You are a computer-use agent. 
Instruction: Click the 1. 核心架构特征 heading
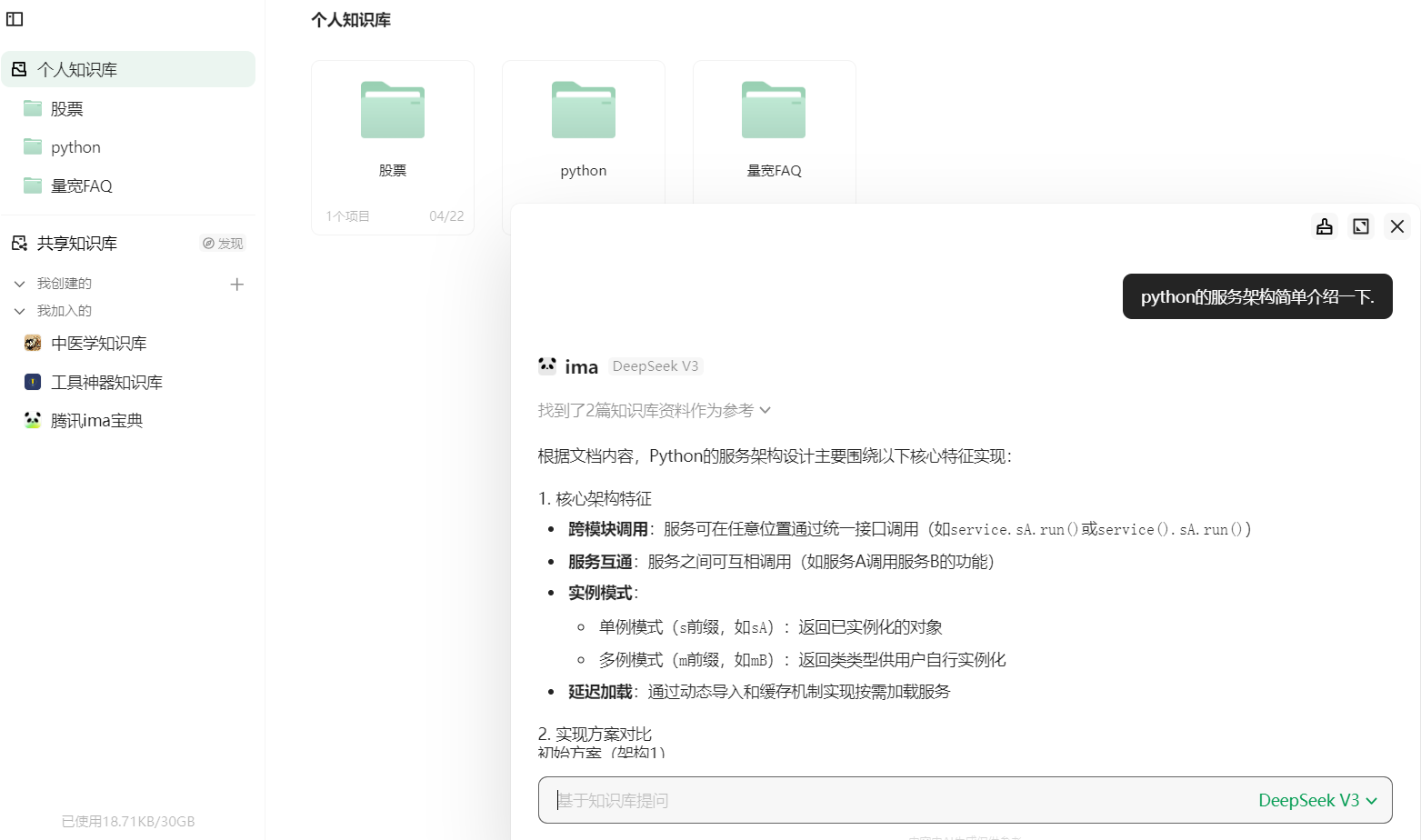point(595,499)
